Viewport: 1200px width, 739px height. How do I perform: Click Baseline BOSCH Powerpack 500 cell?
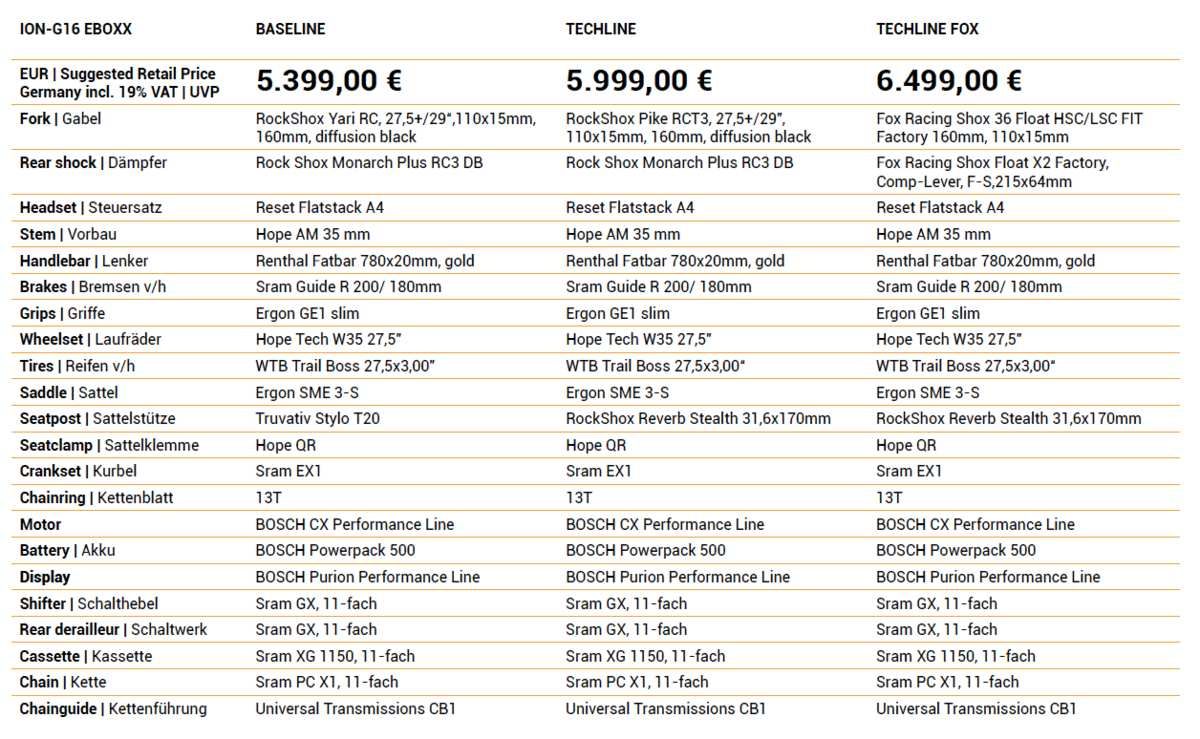point(335,550)
